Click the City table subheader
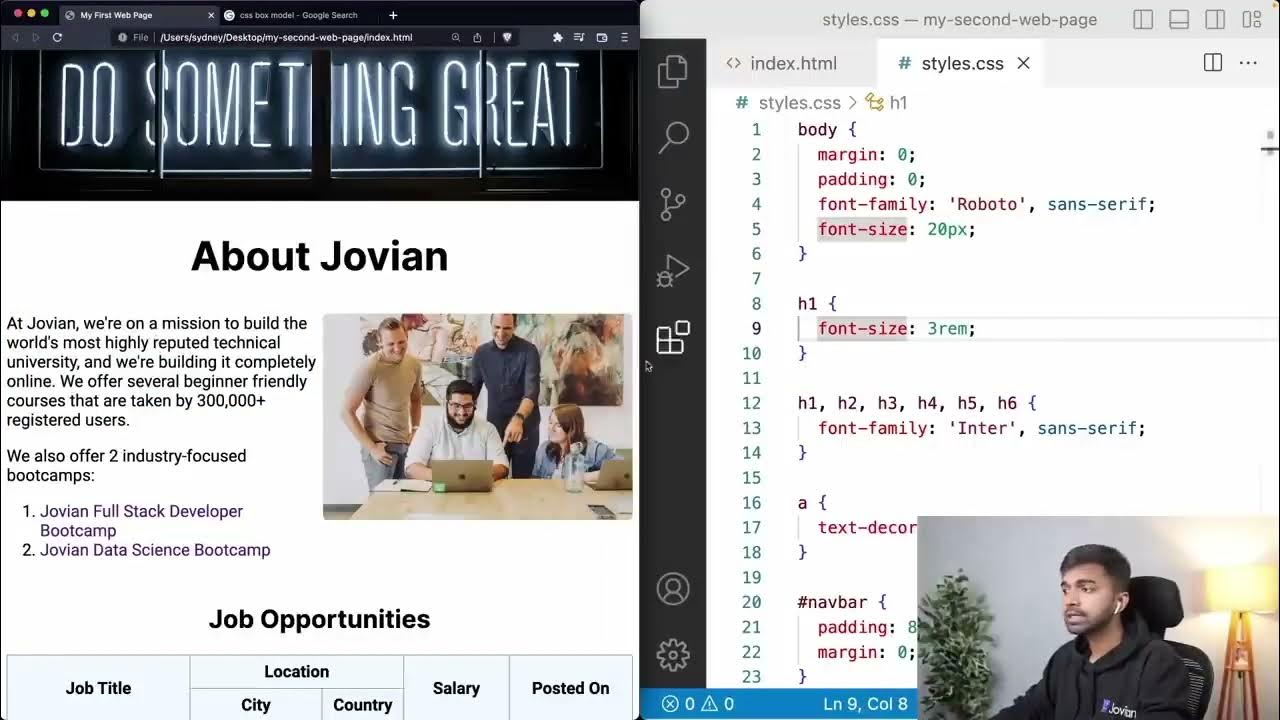The image size is (1280, 720). click(x=256, y=705)
